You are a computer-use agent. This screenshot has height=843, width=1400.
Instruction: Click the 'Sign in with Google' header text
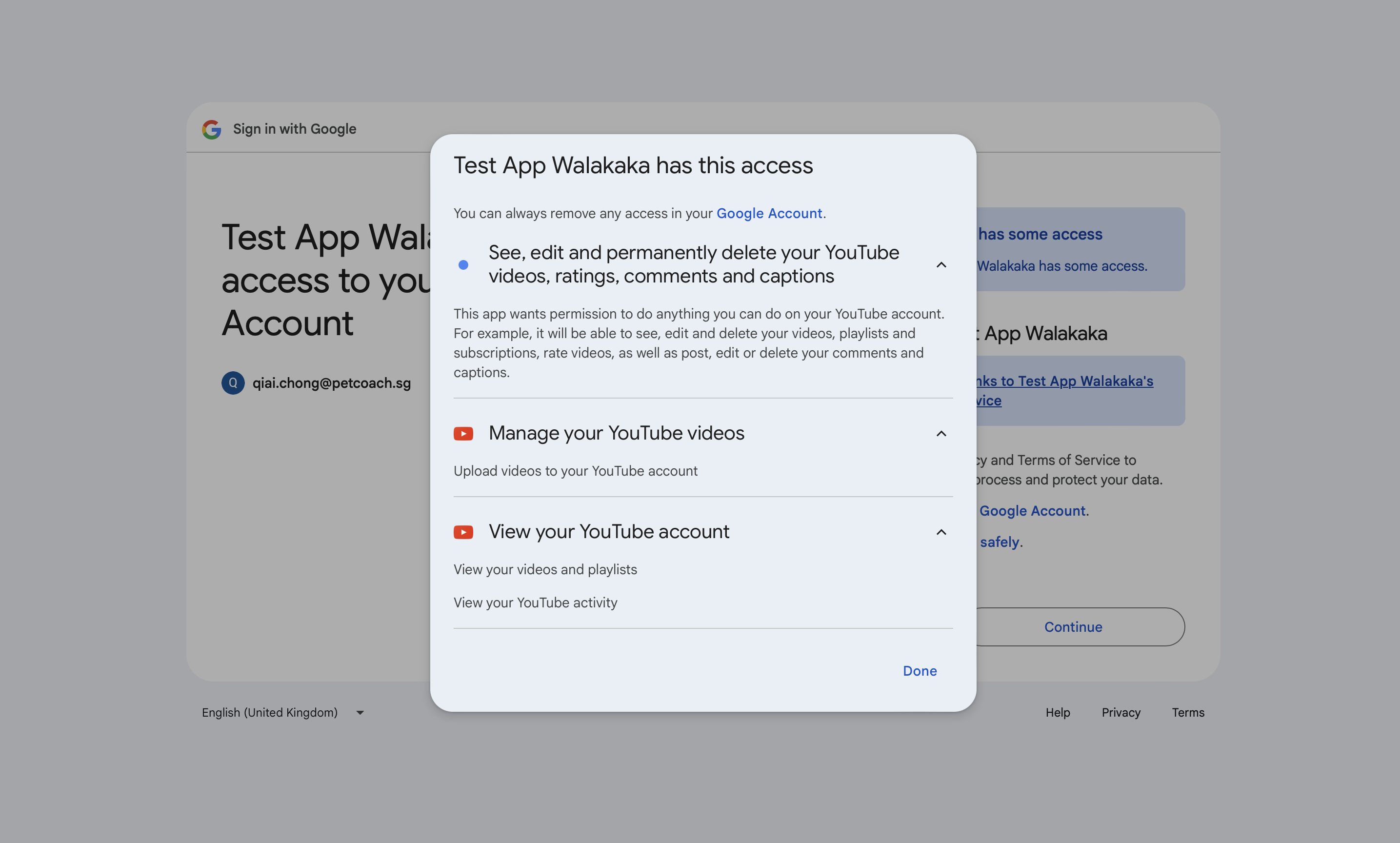click(295, 129)
